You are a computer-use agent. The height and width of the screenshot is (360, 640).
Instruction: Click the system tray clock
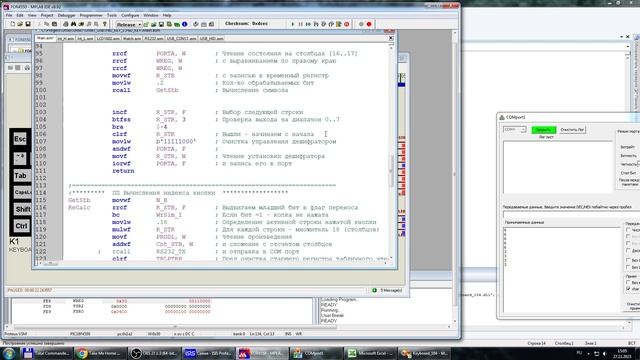(x=622, y=353)
